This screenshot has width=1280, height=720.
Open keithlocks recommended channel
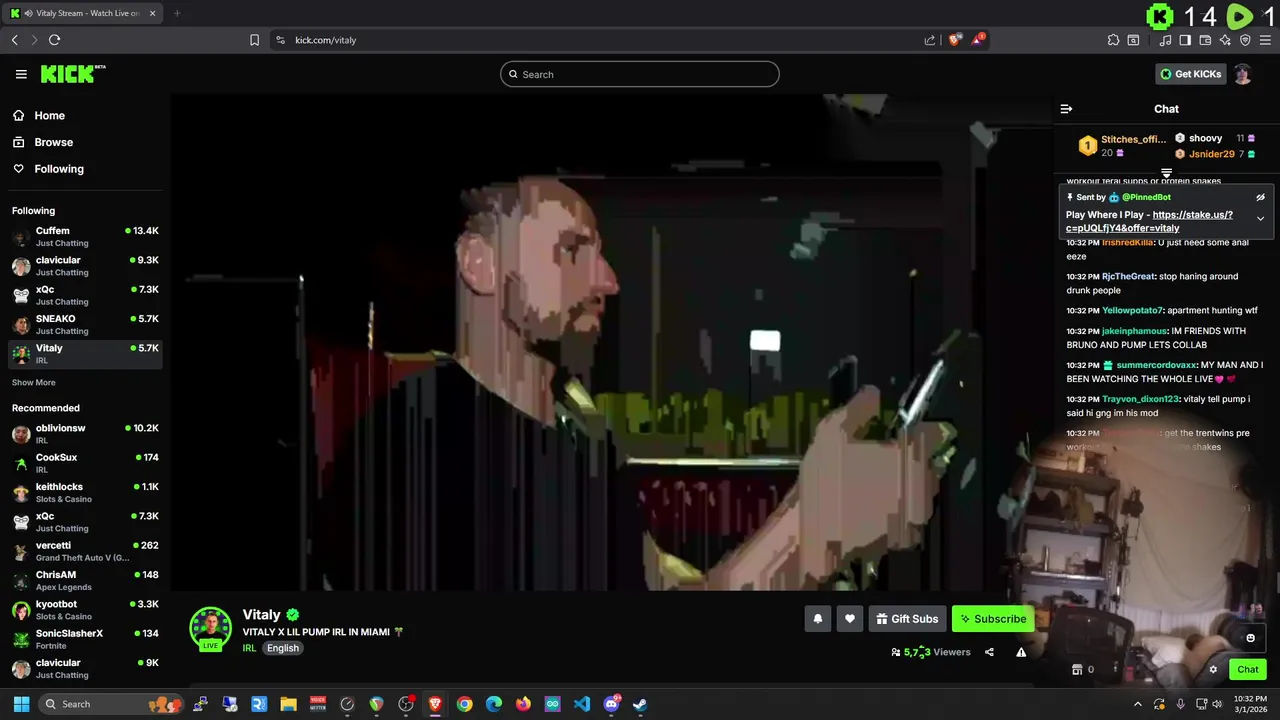[85, 493]
